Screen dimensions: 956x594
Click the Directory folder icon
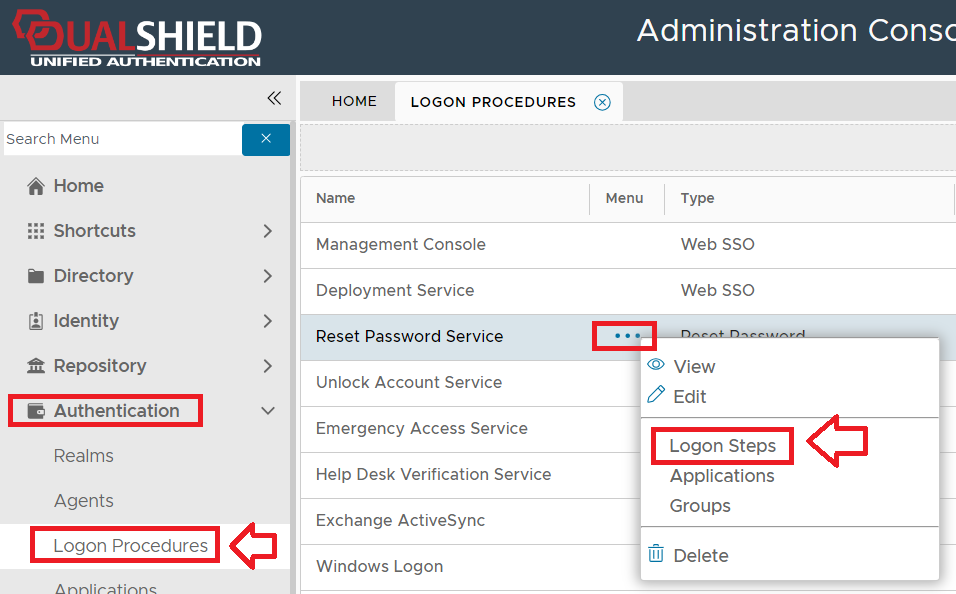[36, 276]
